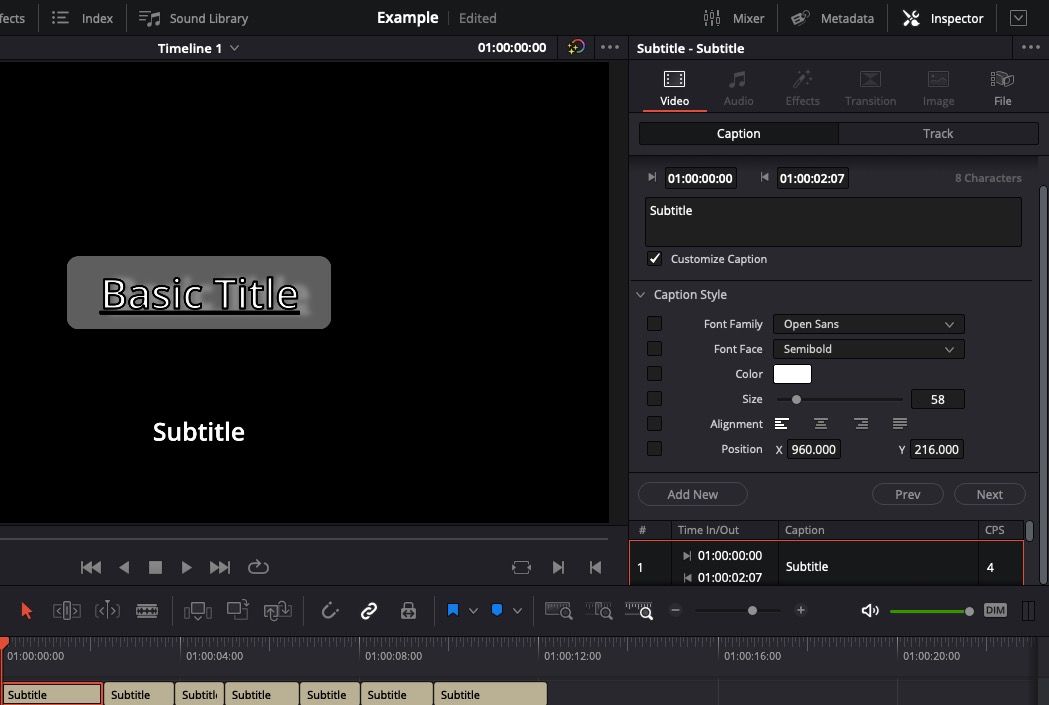Image resolution: width=1049 pixels, height=705 pixels.
Task: Open the caption text Color swatch
Action: (791, 373)
